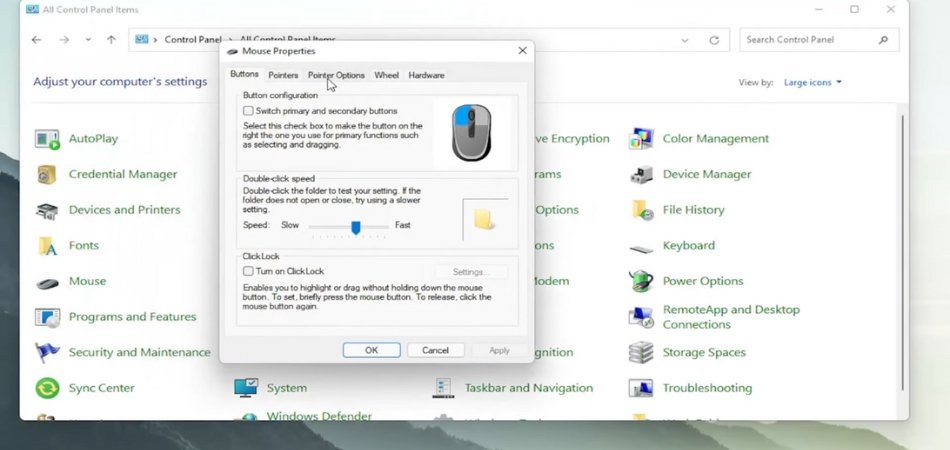Open the Devices and Printers icon

pyautogui.click(x=47, y=210)
